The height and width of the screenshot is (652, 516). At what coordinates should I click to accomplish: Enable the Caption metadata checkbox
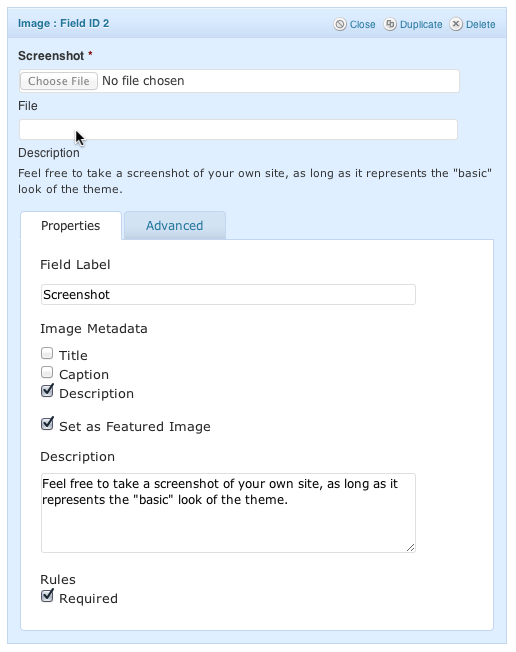click(x=47, y=373)
